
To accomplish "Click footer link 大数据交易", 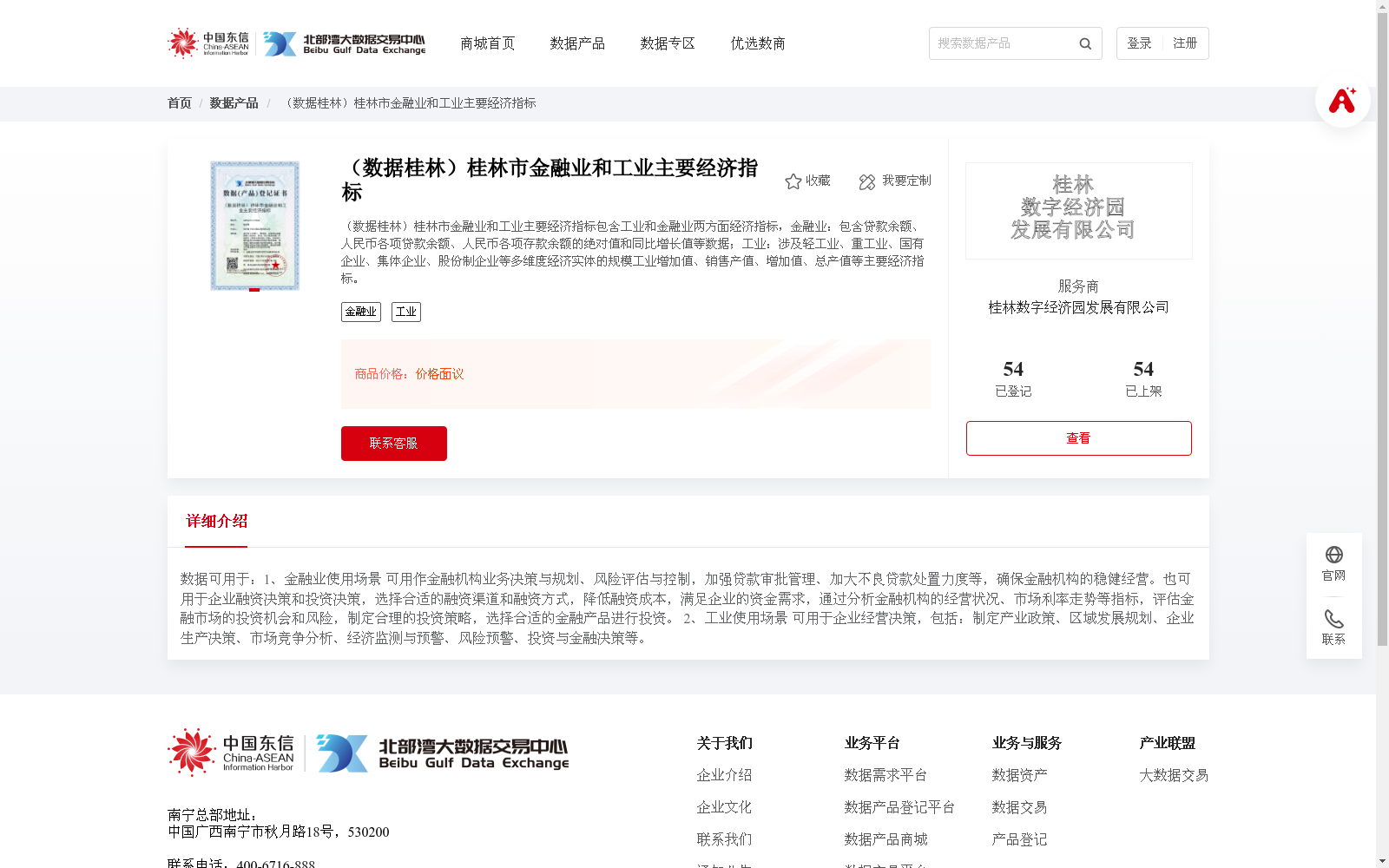I will [x=1174, y=775].
